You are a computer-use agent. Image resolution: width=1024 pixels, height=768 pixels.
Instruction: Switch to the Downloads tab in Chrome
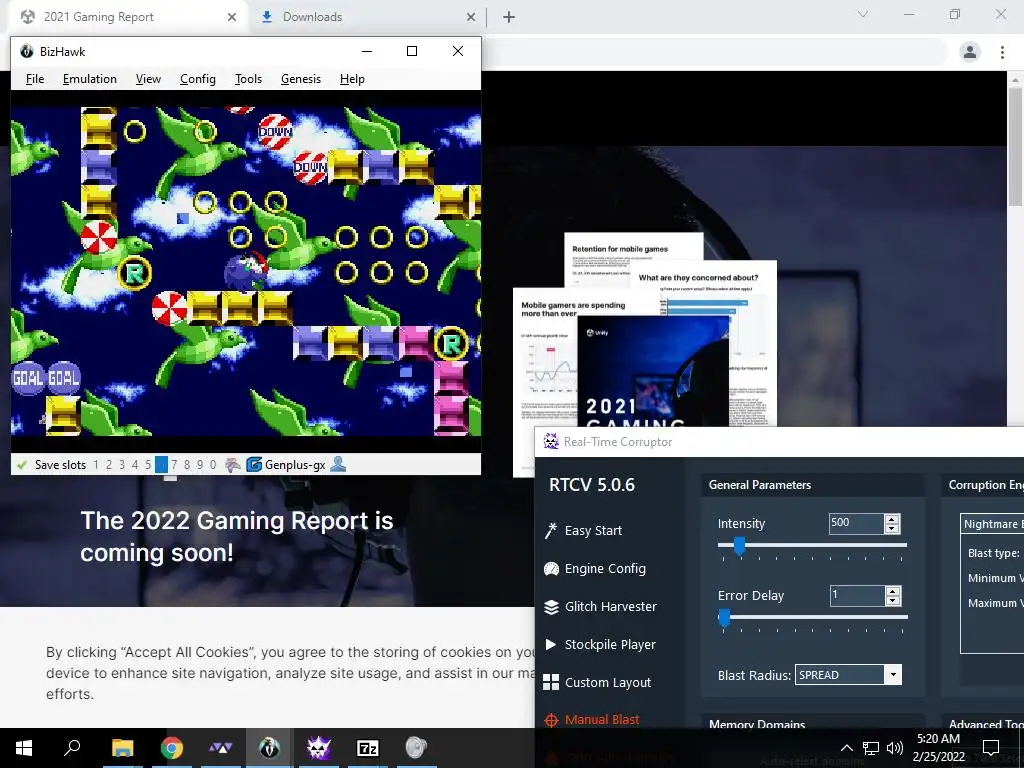369,17
